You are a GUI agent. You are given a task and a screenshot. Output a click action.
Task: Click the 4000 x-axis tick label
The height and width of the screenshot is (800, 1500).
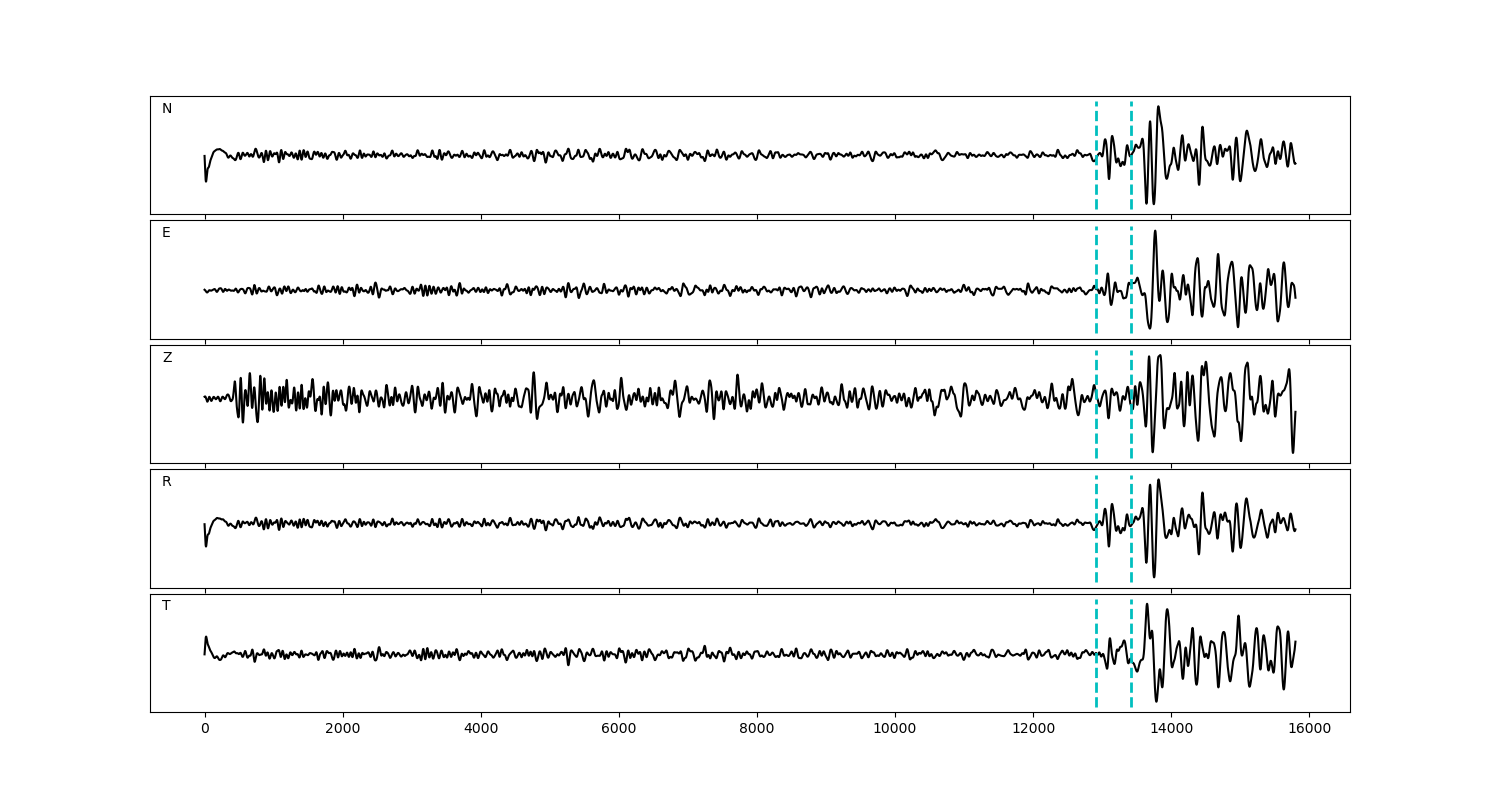pos(481,730)
